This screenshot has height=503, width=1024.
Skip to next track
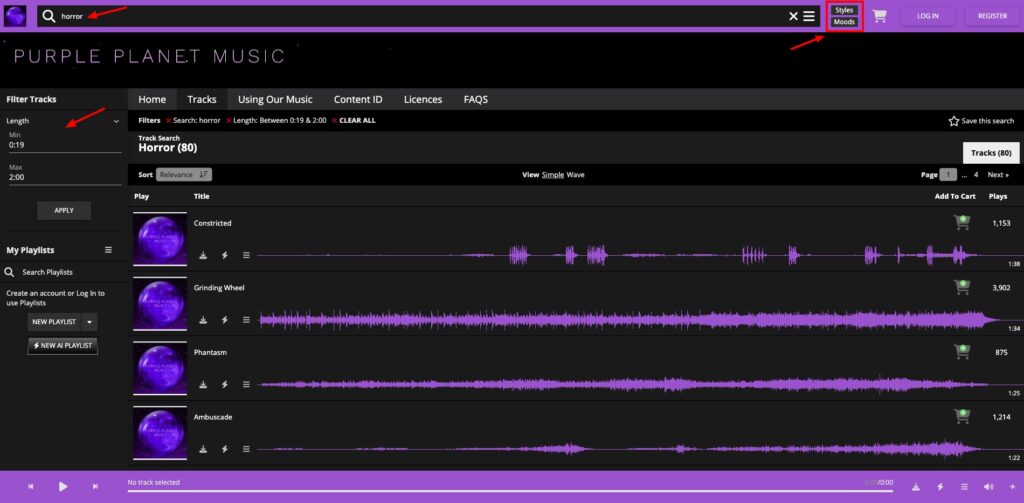95,487
